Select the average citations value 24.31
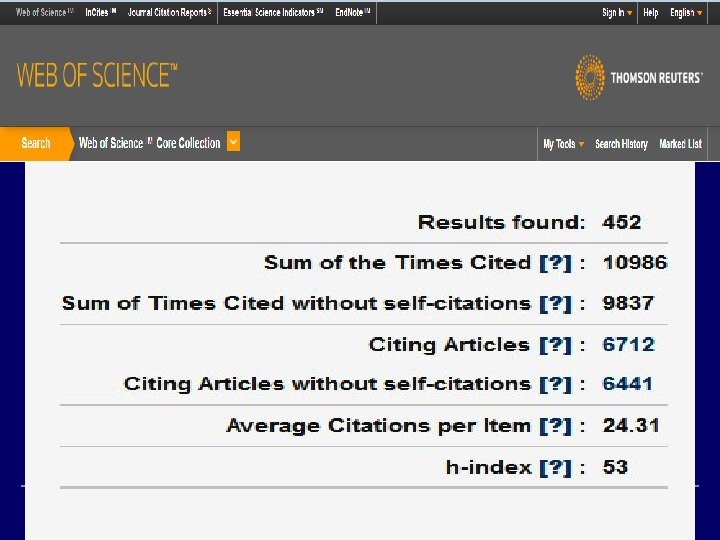Viewport: 720px width, 540px height. 631,426
